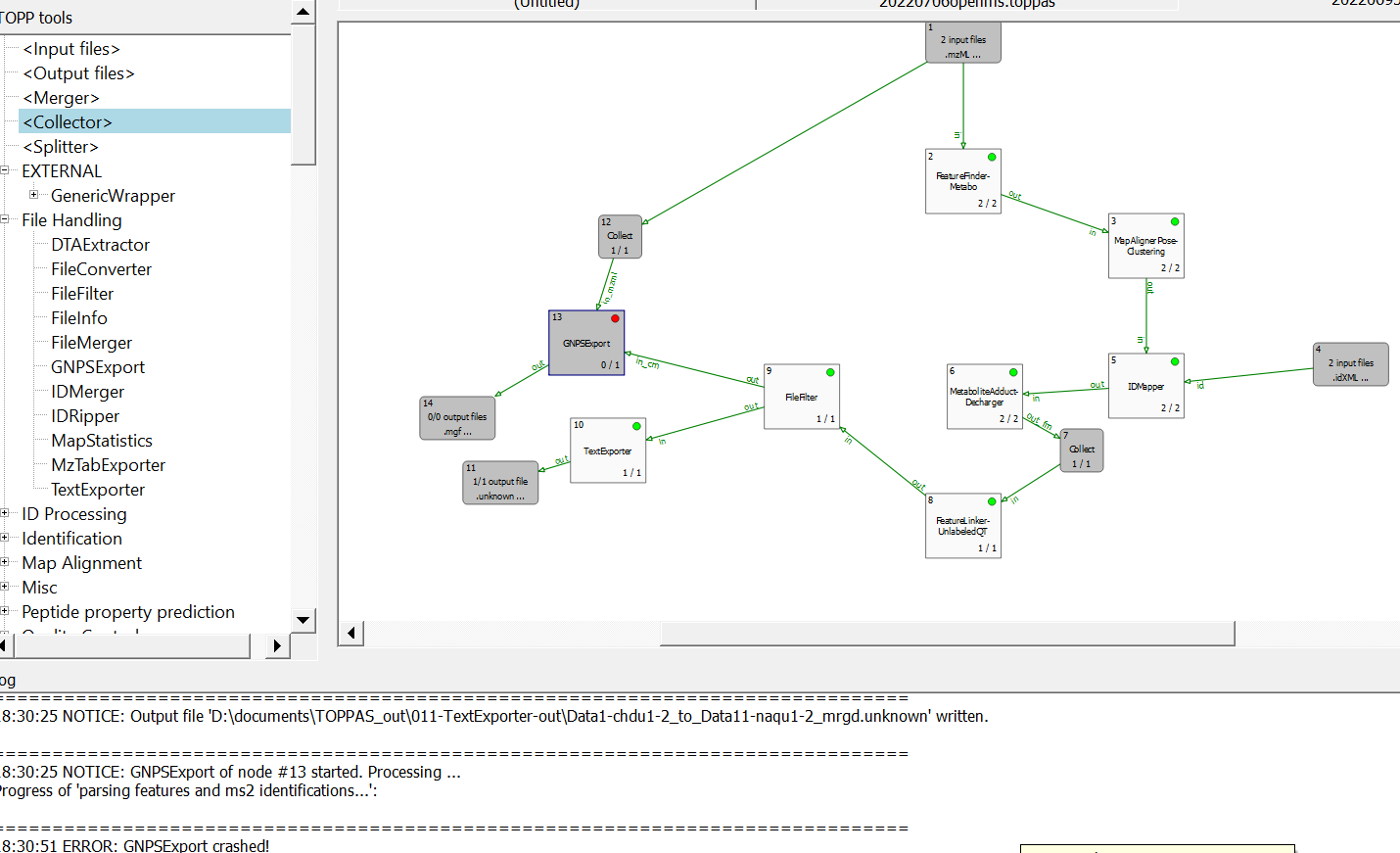
Task: Select the 1/1 output file node 11
Action: [x=500, y=483]
